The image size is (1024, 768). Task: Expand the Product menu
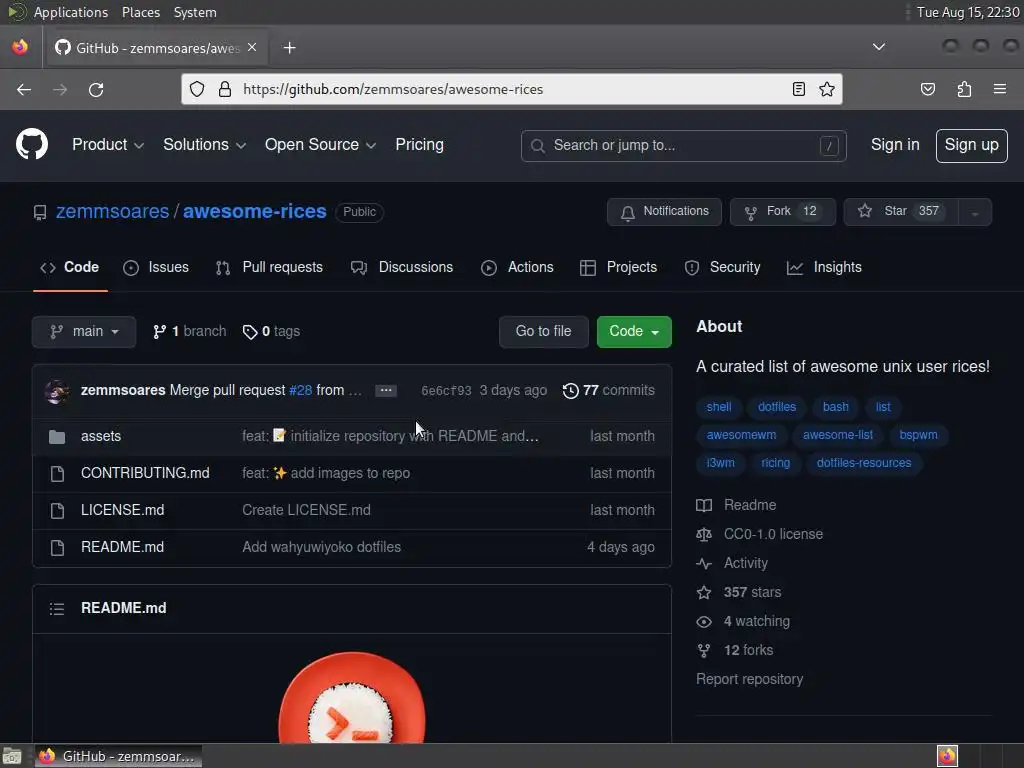tap(108, 144)
